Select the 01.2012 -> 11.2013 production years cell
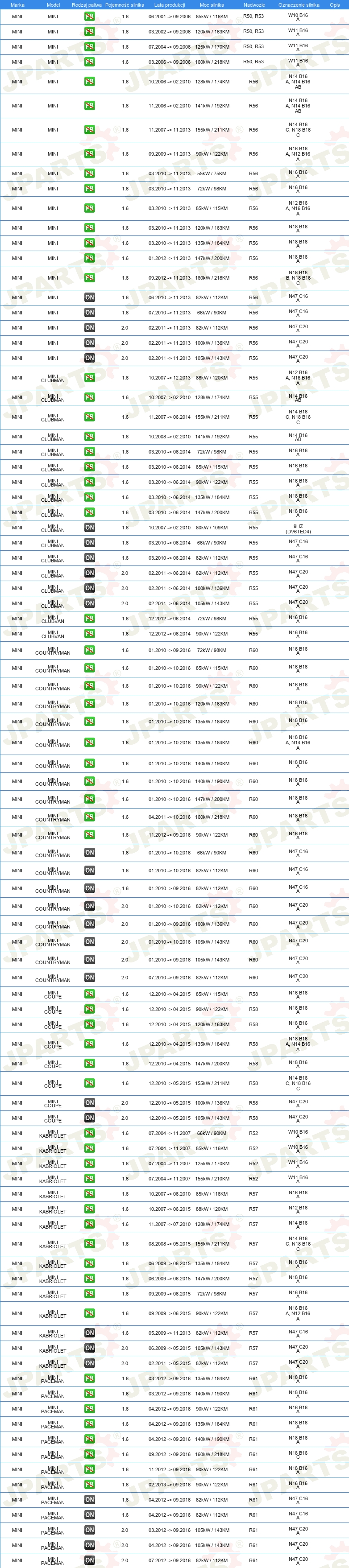The height and width of the screenshot is (1568, 349). point(169,258)
